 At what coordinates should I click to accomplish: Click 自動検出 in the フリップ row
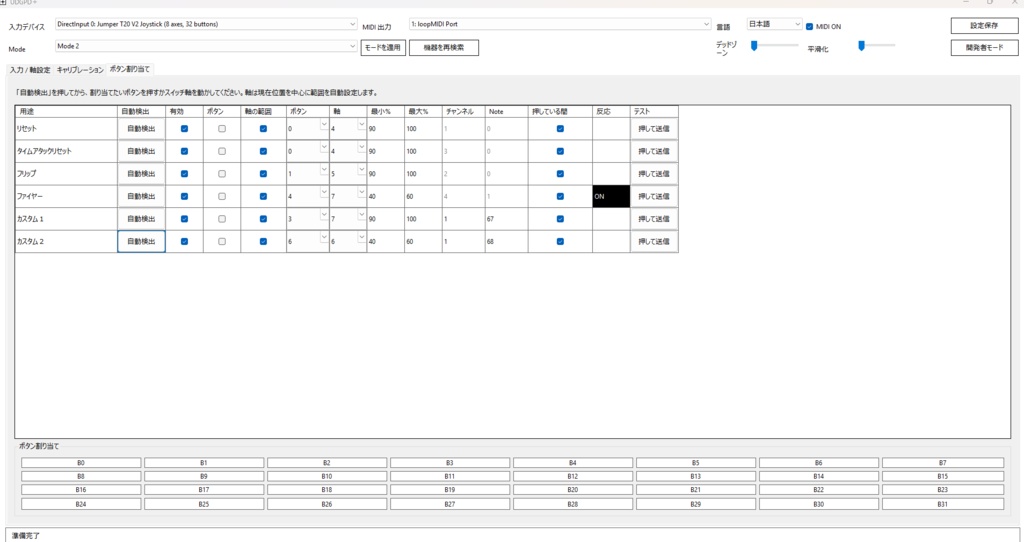click(141, 174)
